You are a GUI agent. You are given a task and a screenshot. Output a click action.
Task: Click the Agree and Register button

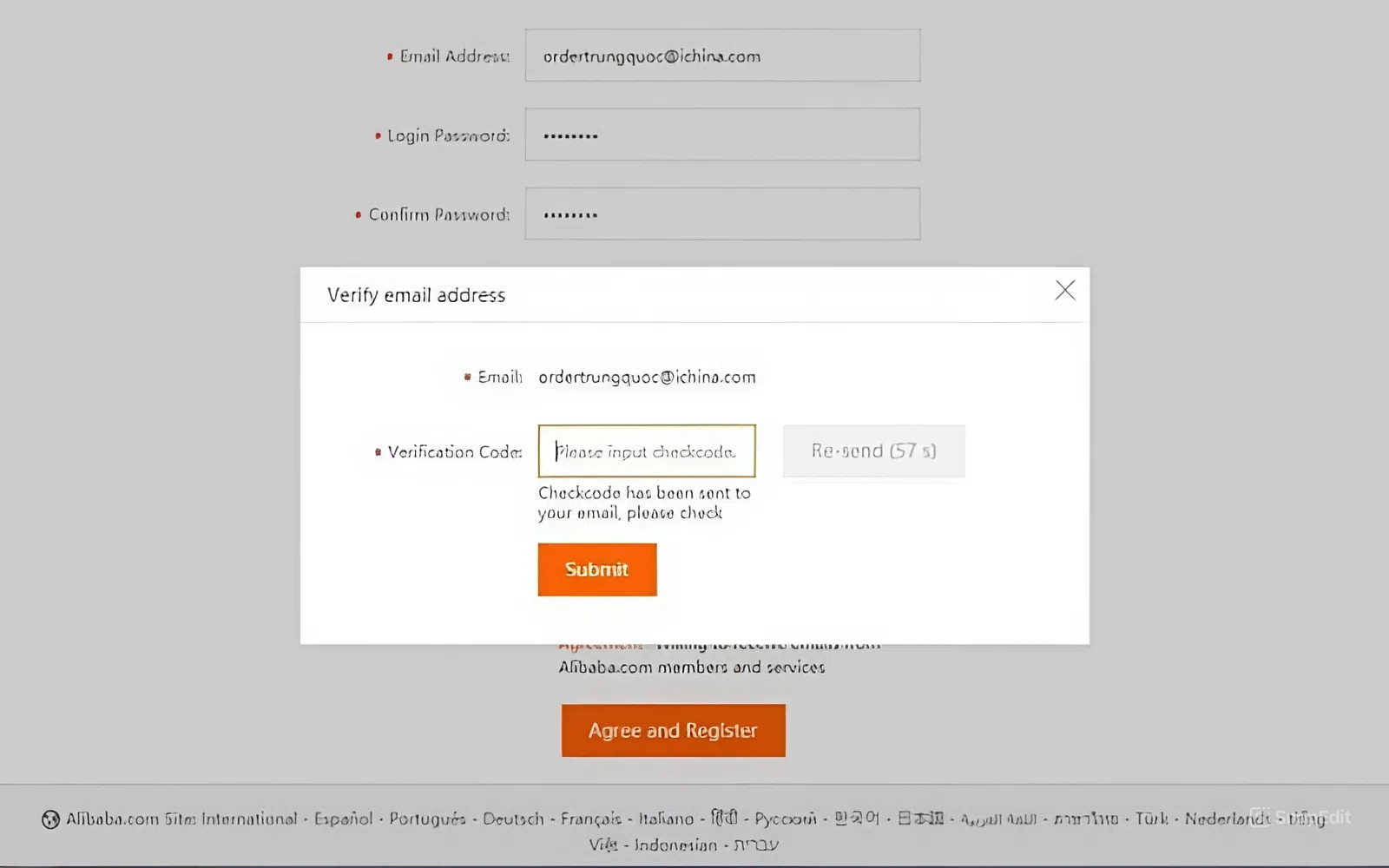673,731
